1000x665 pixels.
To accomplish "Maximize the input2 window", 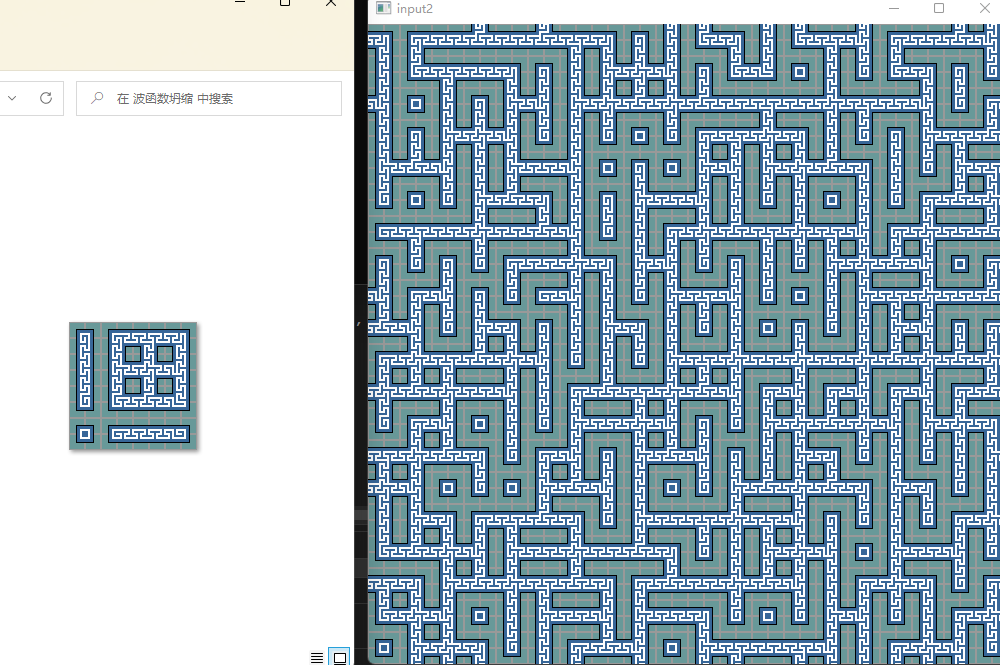I will click(x=939, y=8).
